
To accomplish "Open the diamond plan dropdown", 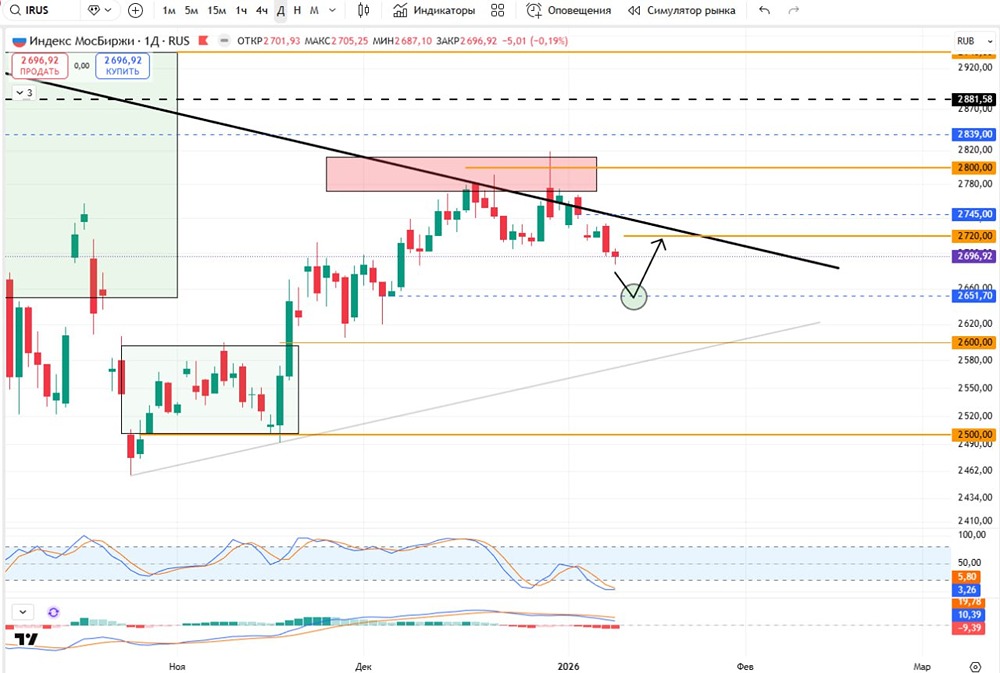I will [99, 10].
